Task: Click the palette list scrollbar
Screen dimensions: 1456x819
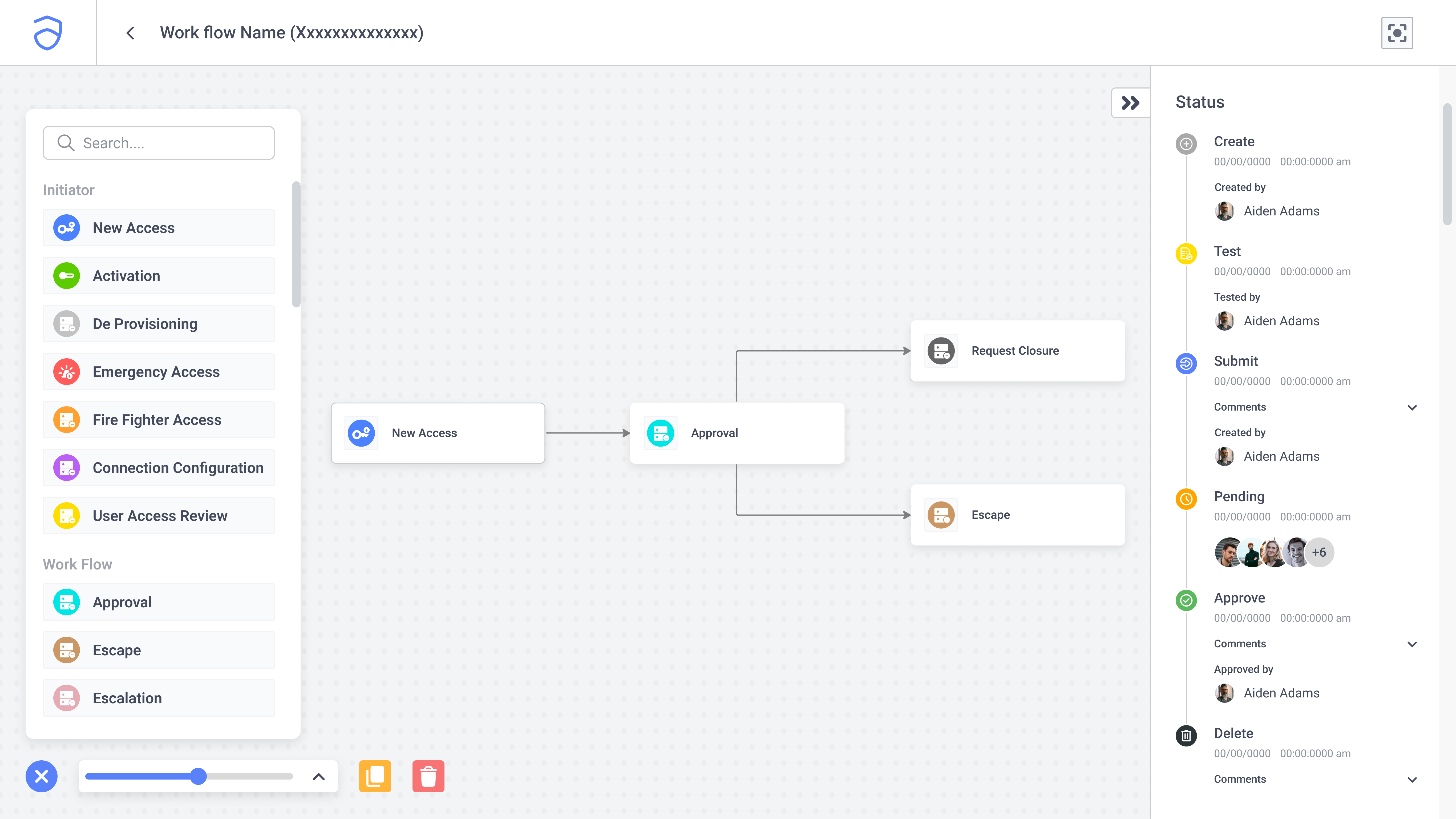Action: click(296, 244)
